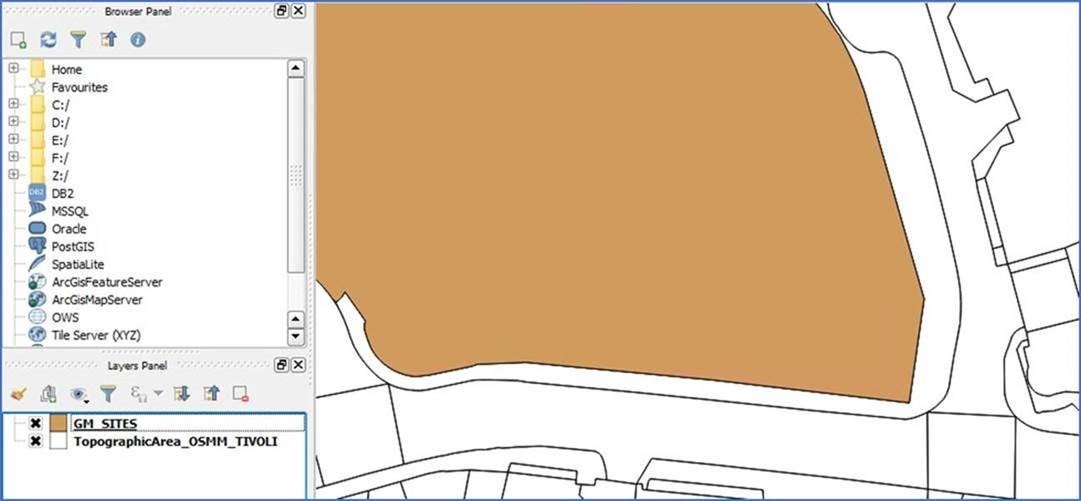Select the DB2 text entry
This screenshot has height=501, width=1081.
[63, 194]
